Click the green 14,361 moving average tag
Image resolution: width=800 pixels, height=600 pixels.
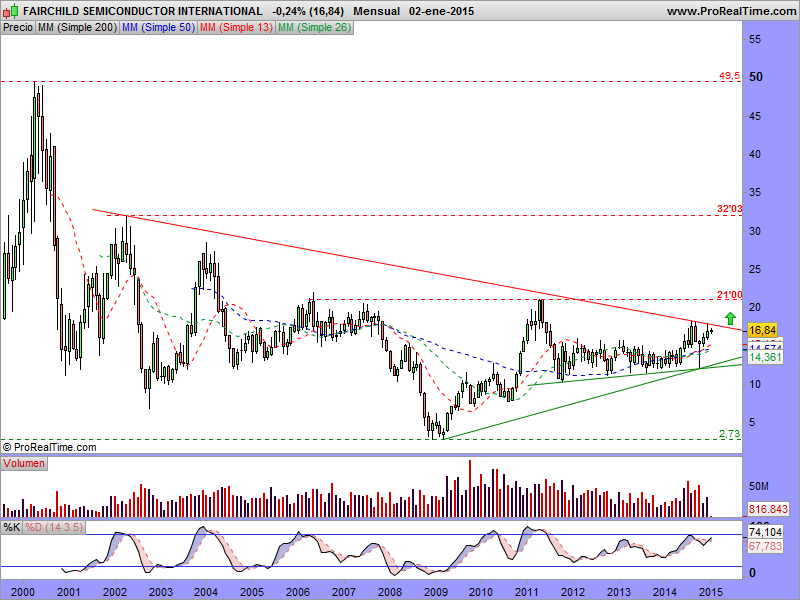765,357
